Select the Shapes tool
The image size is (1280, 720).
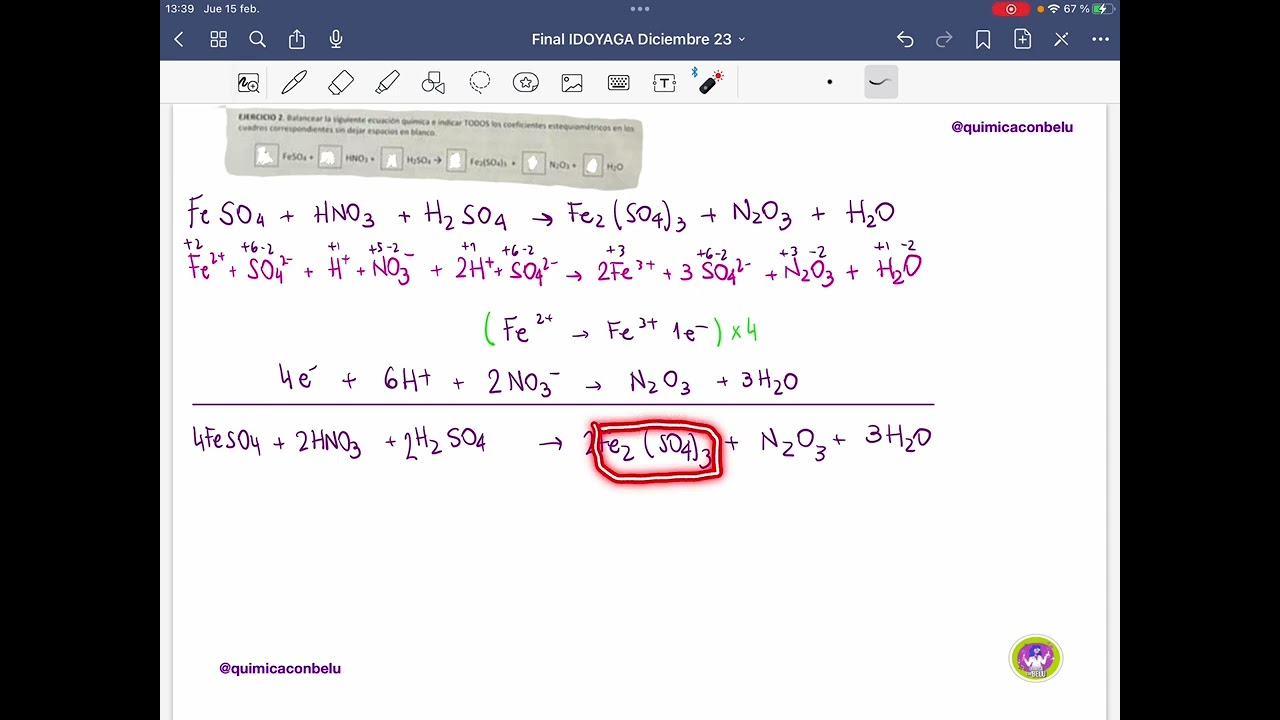click(433, 83)
